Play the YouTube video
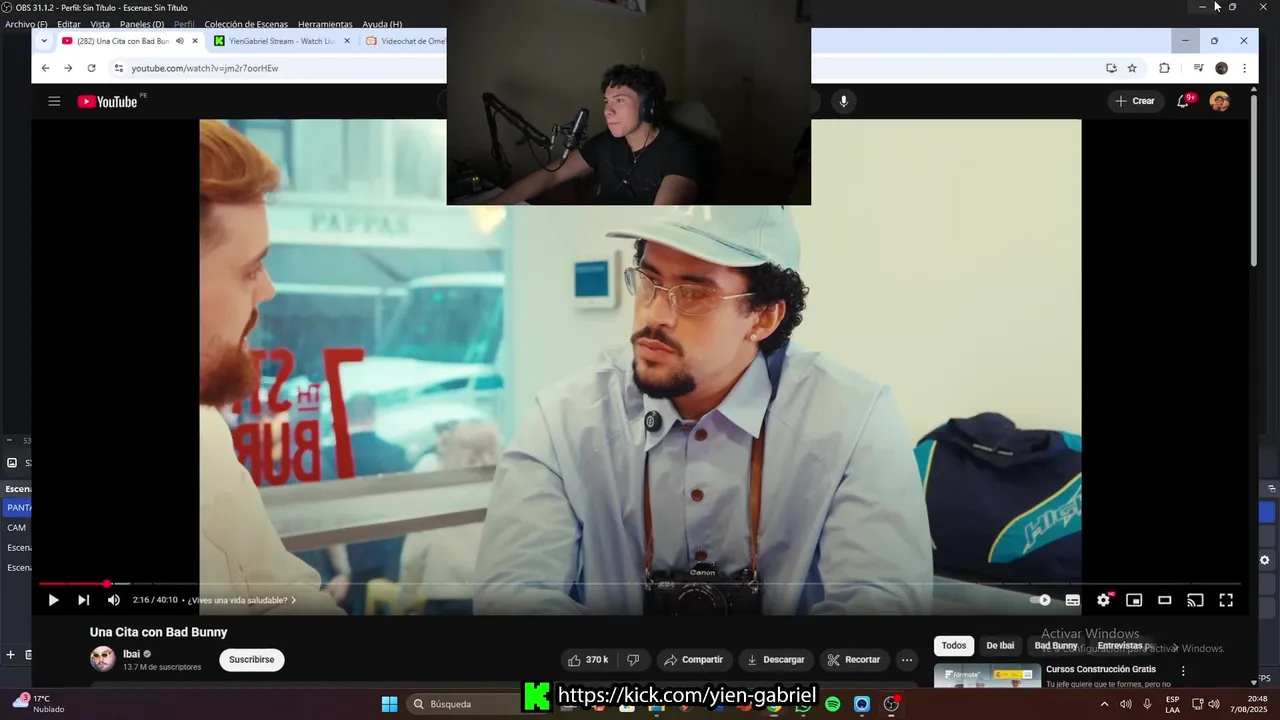This screenshot has height=720, width=1280. [x=53, y=600]
